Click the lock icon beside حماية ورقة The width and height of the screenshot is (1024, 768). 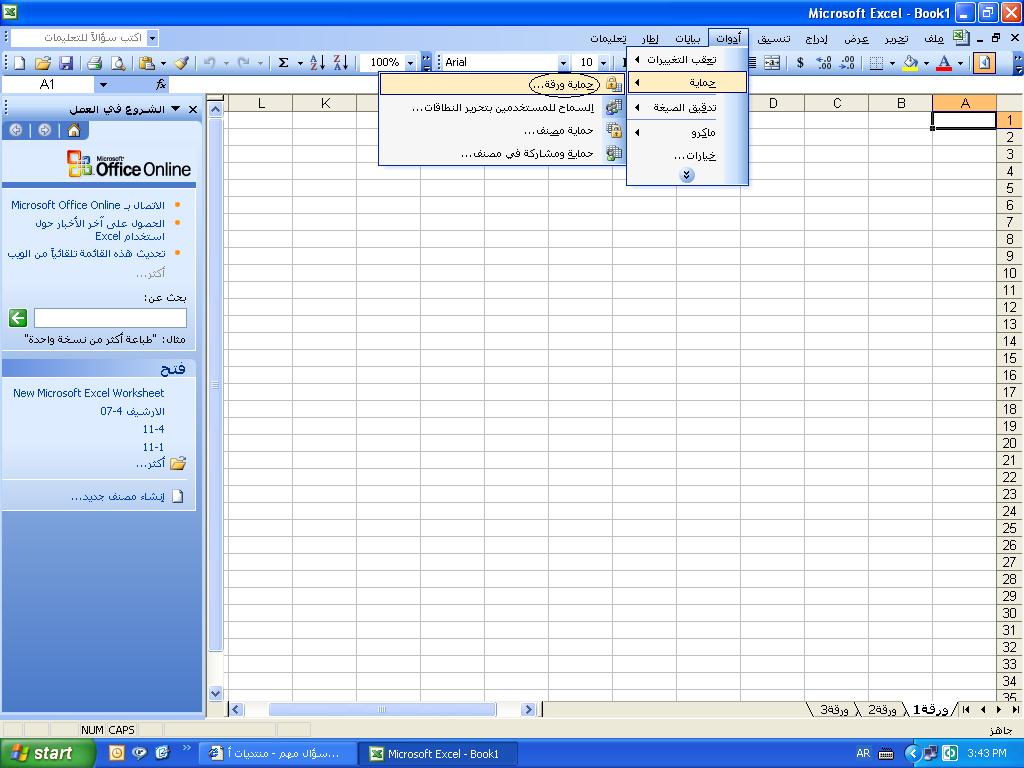(613, 84)
